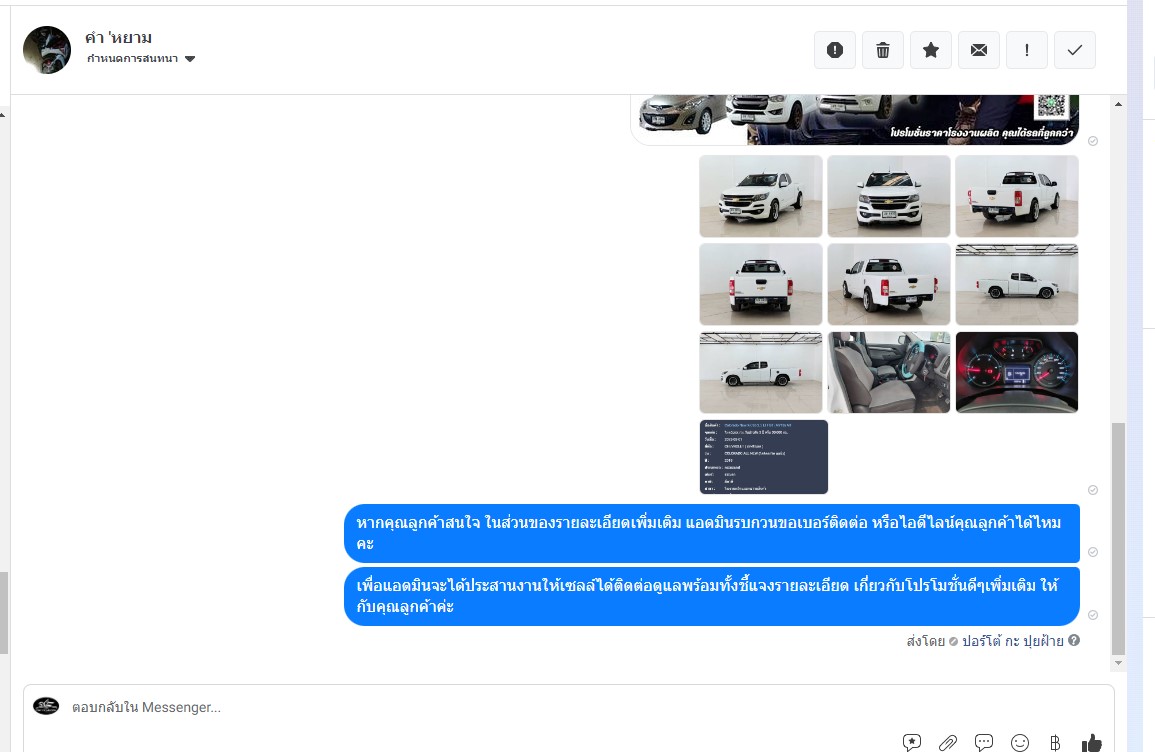Click message beginning เพื่อแอดมินจะได้ประสานงาน

712,596
